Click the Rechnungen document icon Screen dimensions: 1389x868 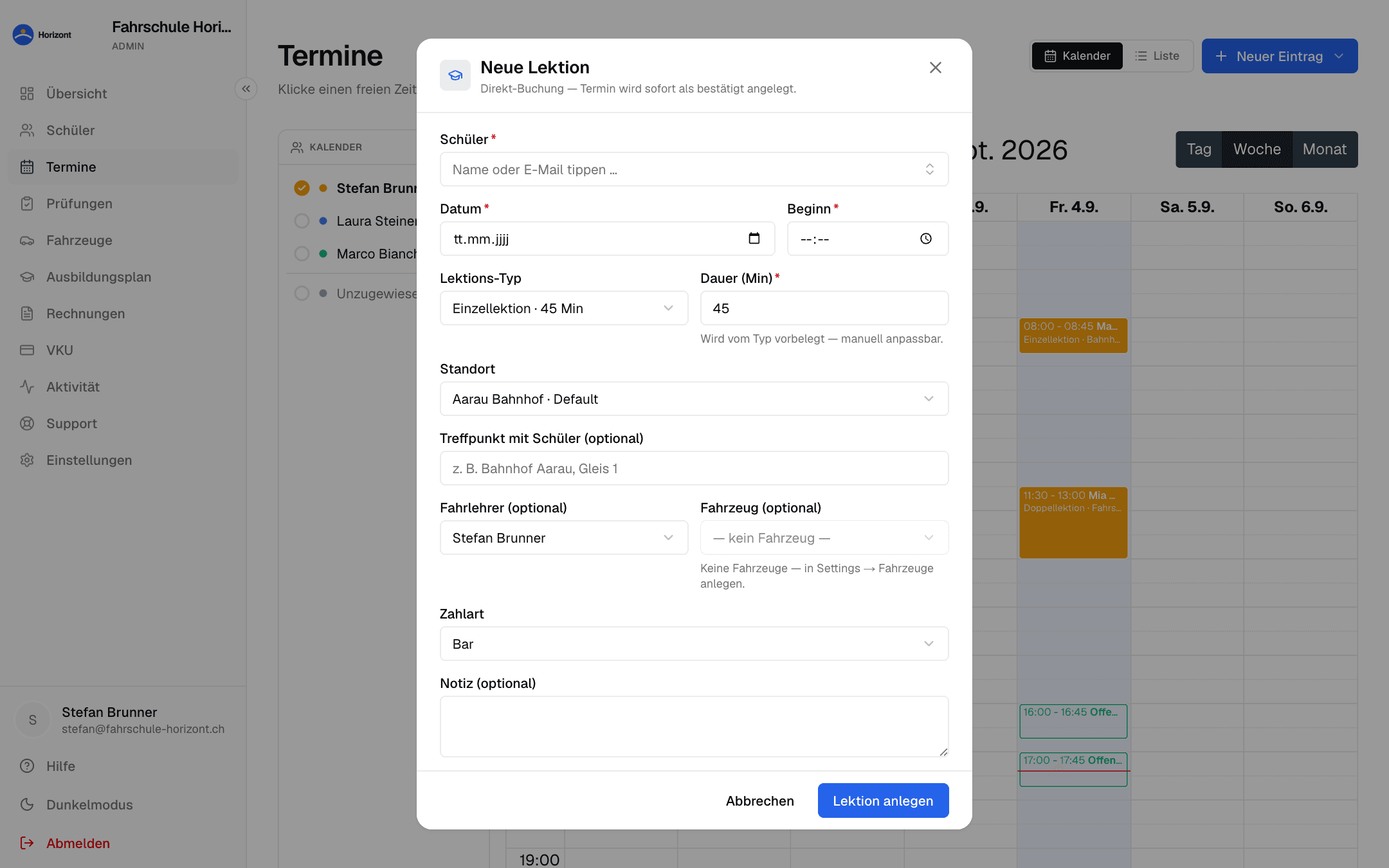[27, 314]
